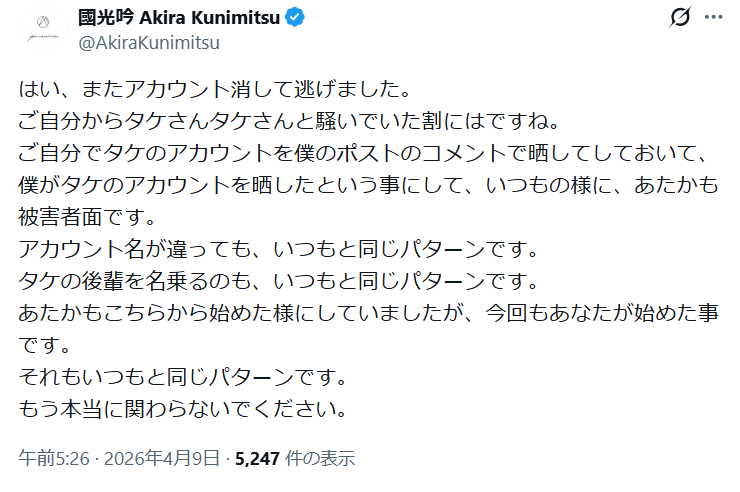The height and width of the screenshot is (492, 740).
Task: Open the 午前5:26 timestamp link
Action: point(54,459)
